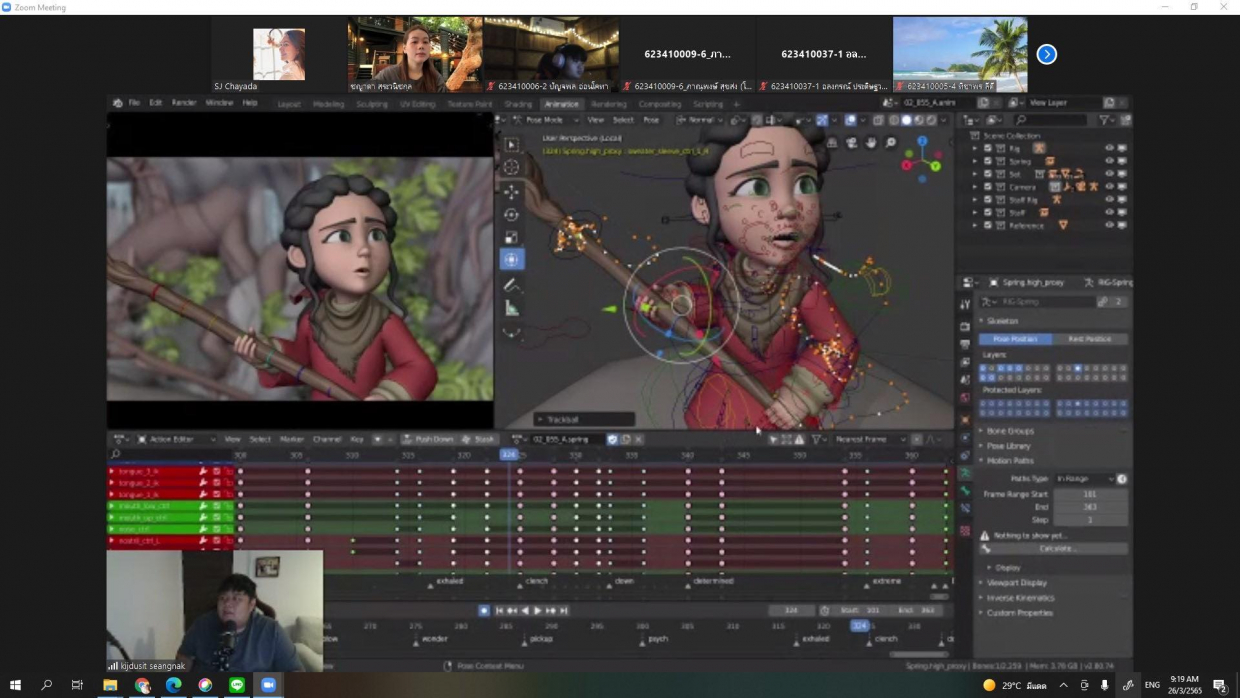Expand the Bone Groups panel
Screen dimensions: 1240x698
pyautogui.click(x=1008, y=431)
